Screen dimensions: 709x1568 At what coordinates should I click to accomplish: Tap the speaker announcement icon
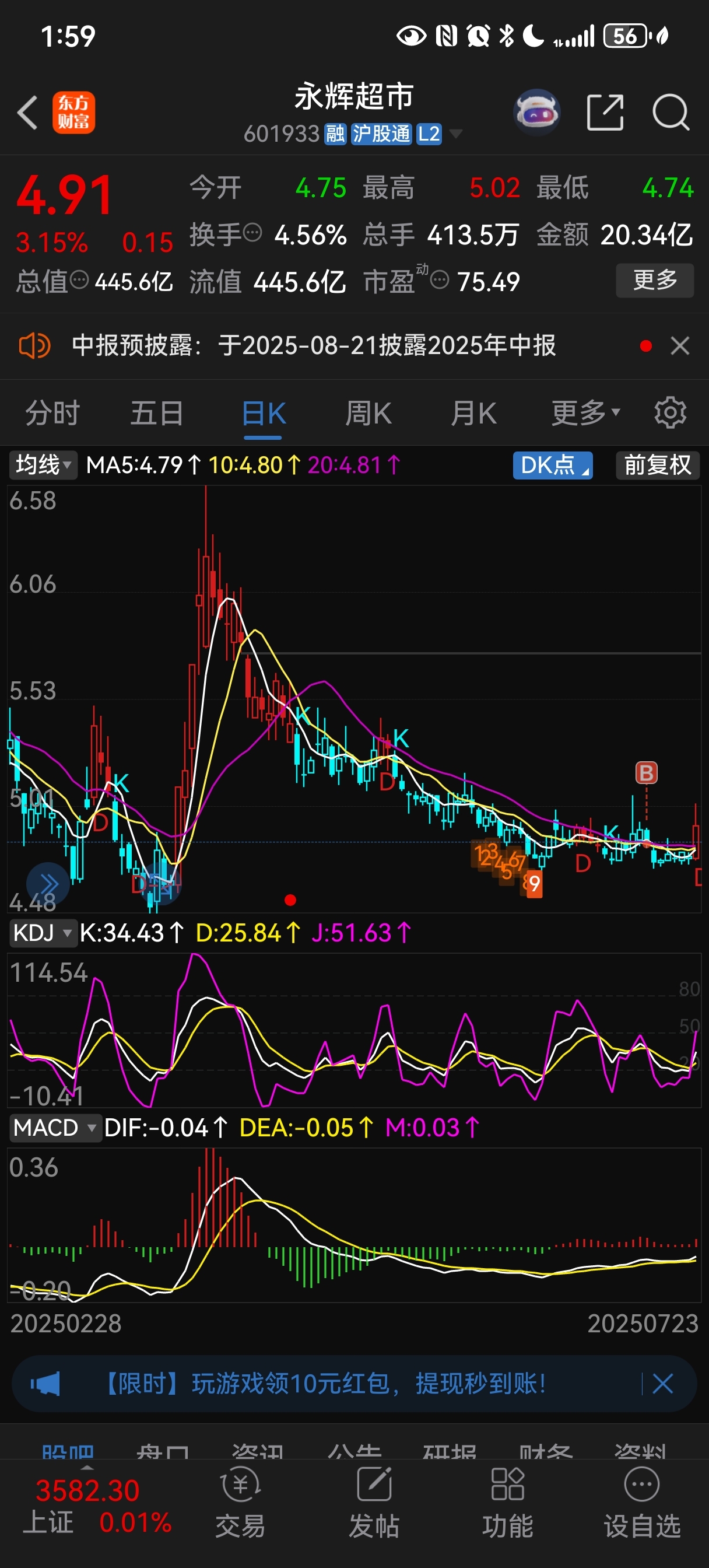click(x=34, y=346)
